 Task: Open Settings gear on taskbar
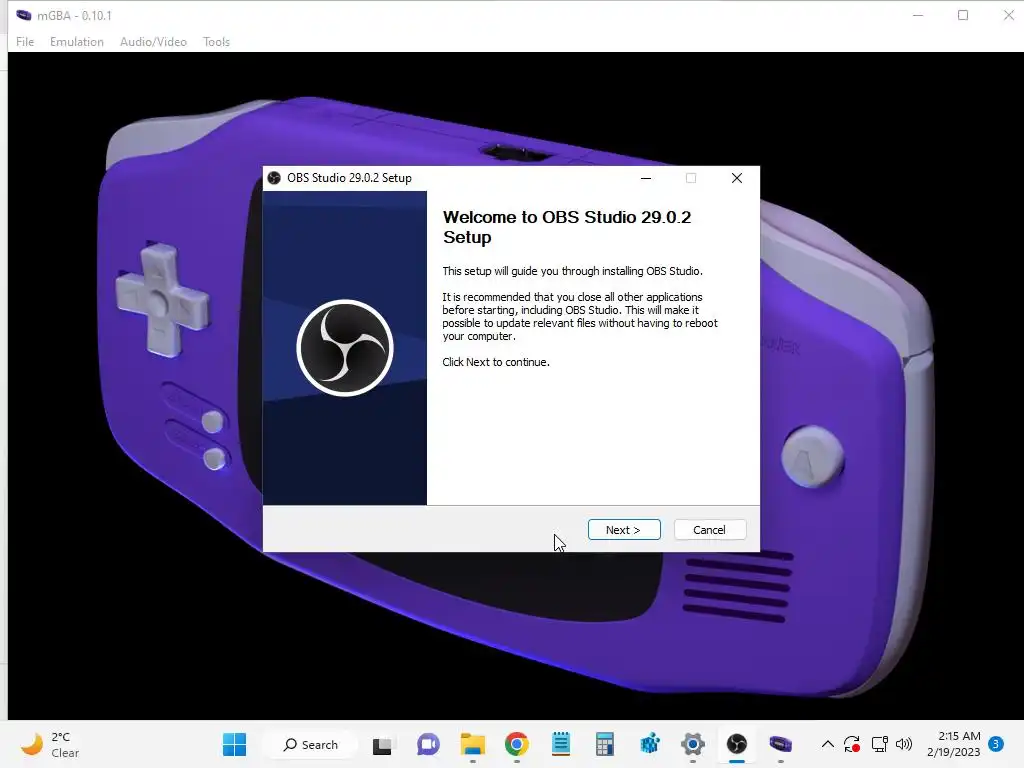[x=693, y=744]
